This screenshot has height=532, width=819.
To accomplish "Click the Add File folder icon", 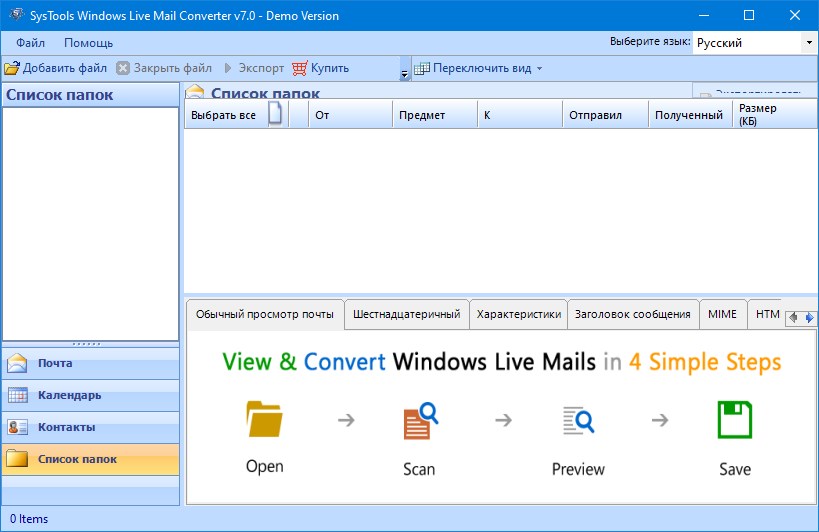I will [11, 68].
